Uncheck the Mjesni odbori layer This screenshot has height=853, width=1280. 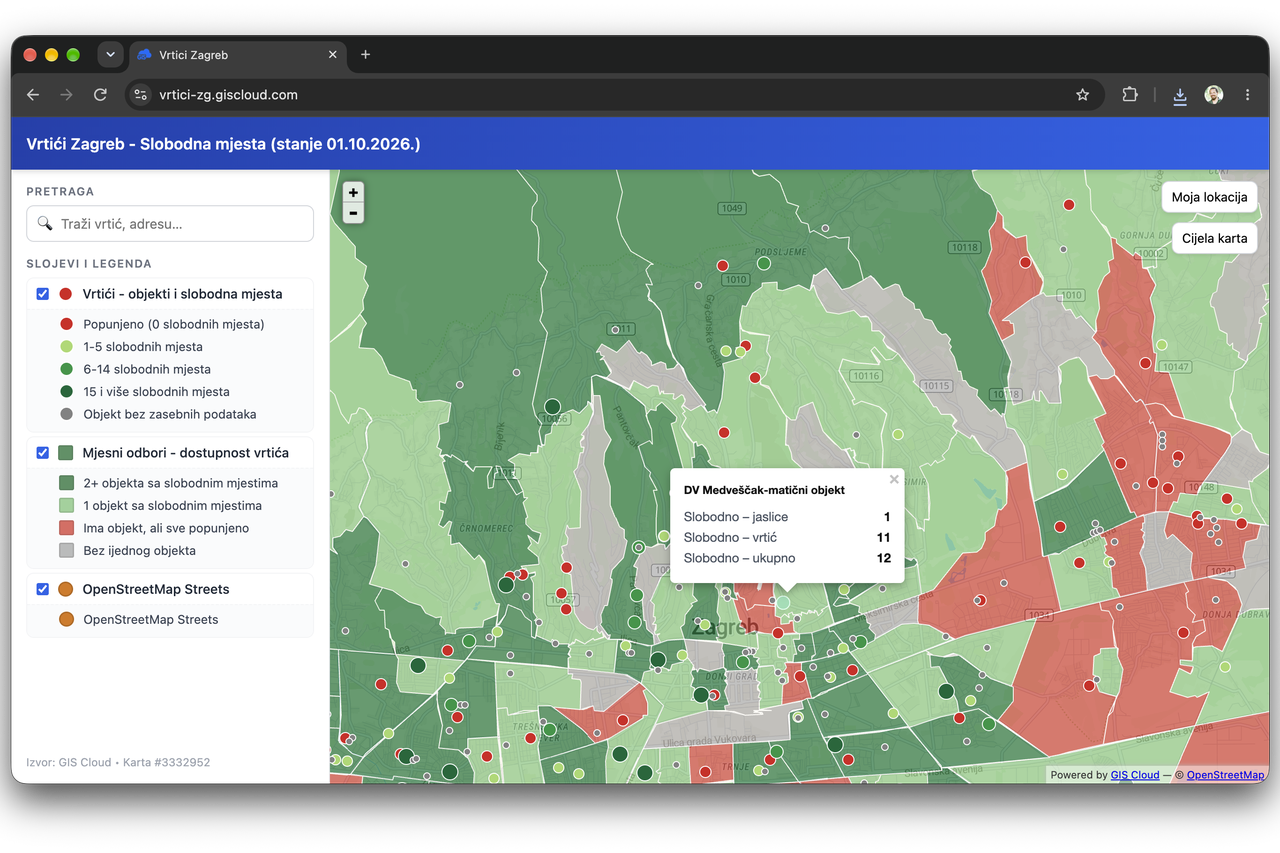coord(43,453)
